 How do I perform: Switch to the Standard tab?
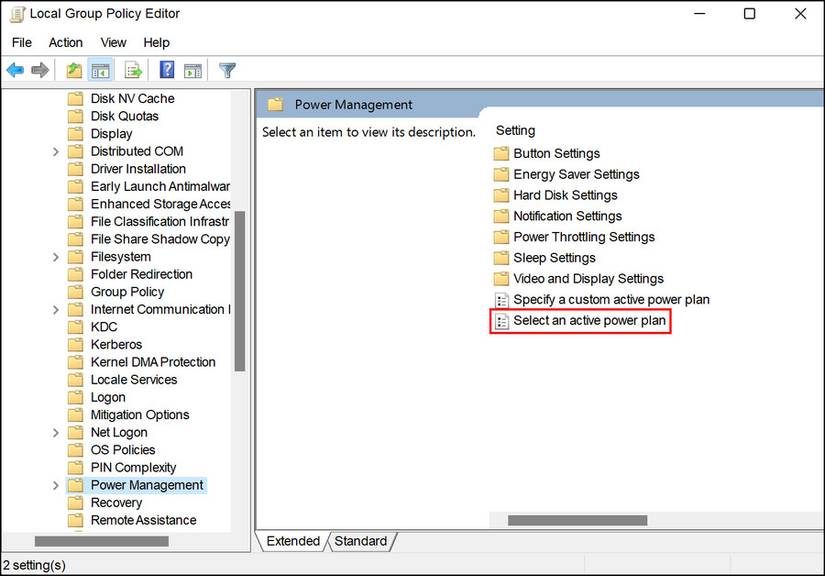coord(360,540)
